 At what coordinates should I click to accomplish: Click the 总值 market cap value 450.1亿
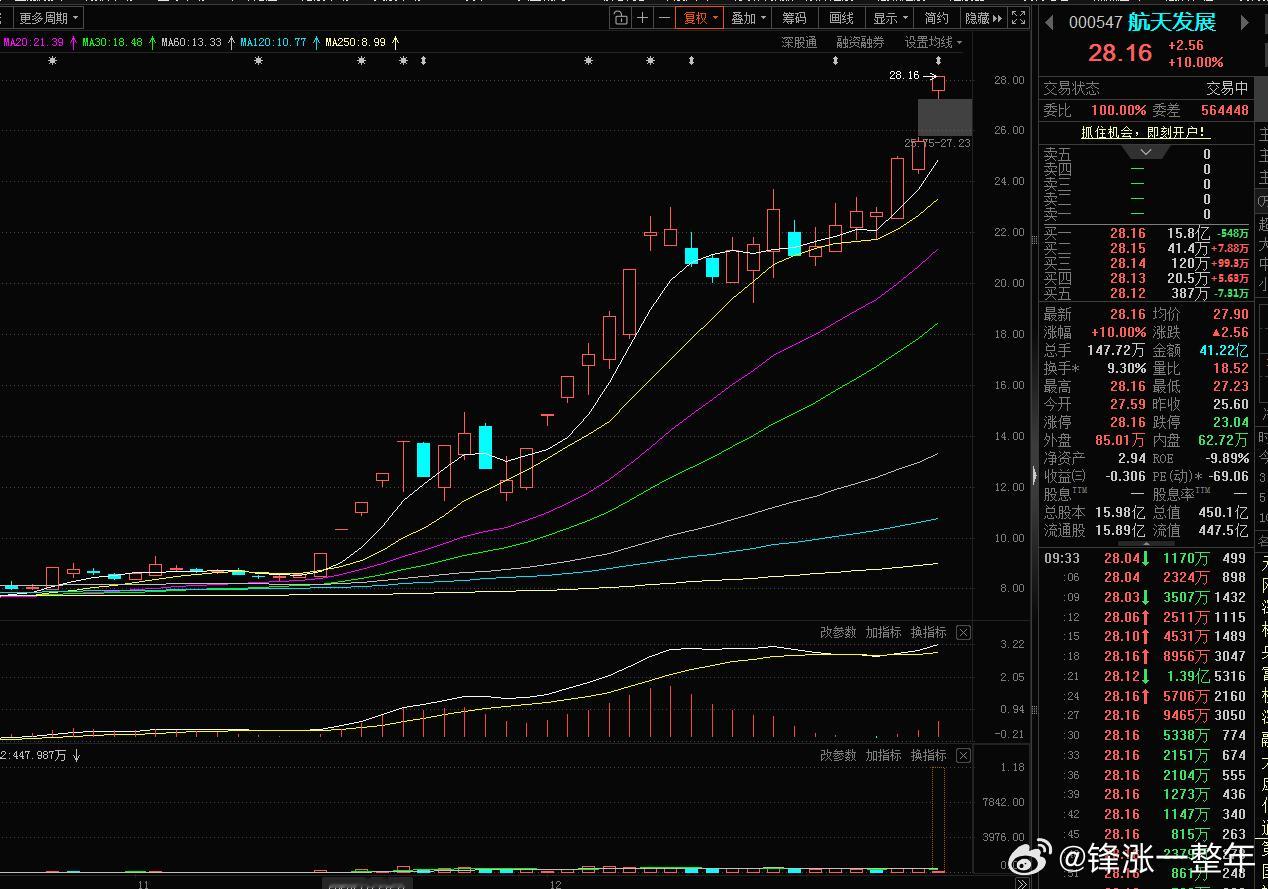point(1223,512)
